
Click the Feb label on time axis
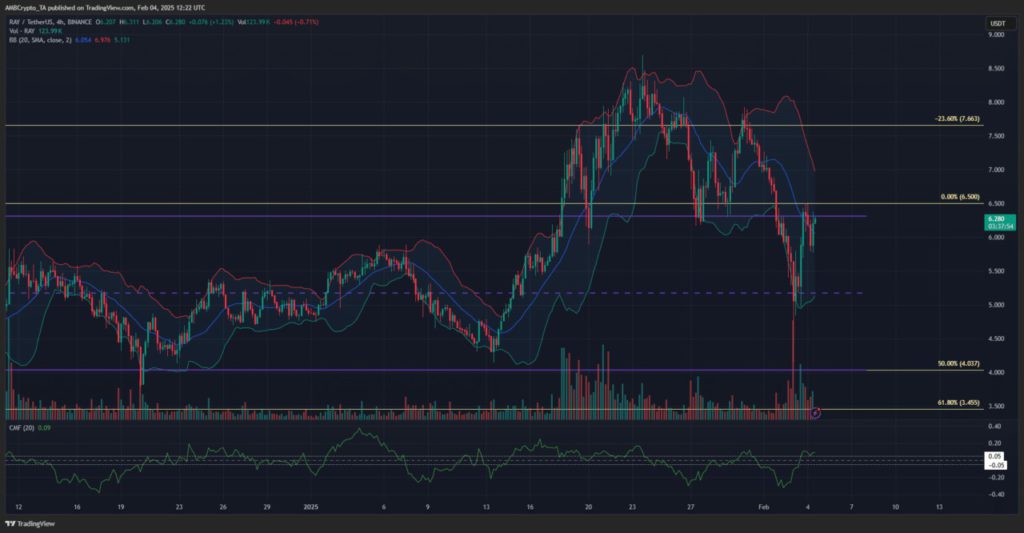pyautogui.click(x=763, y=507)
